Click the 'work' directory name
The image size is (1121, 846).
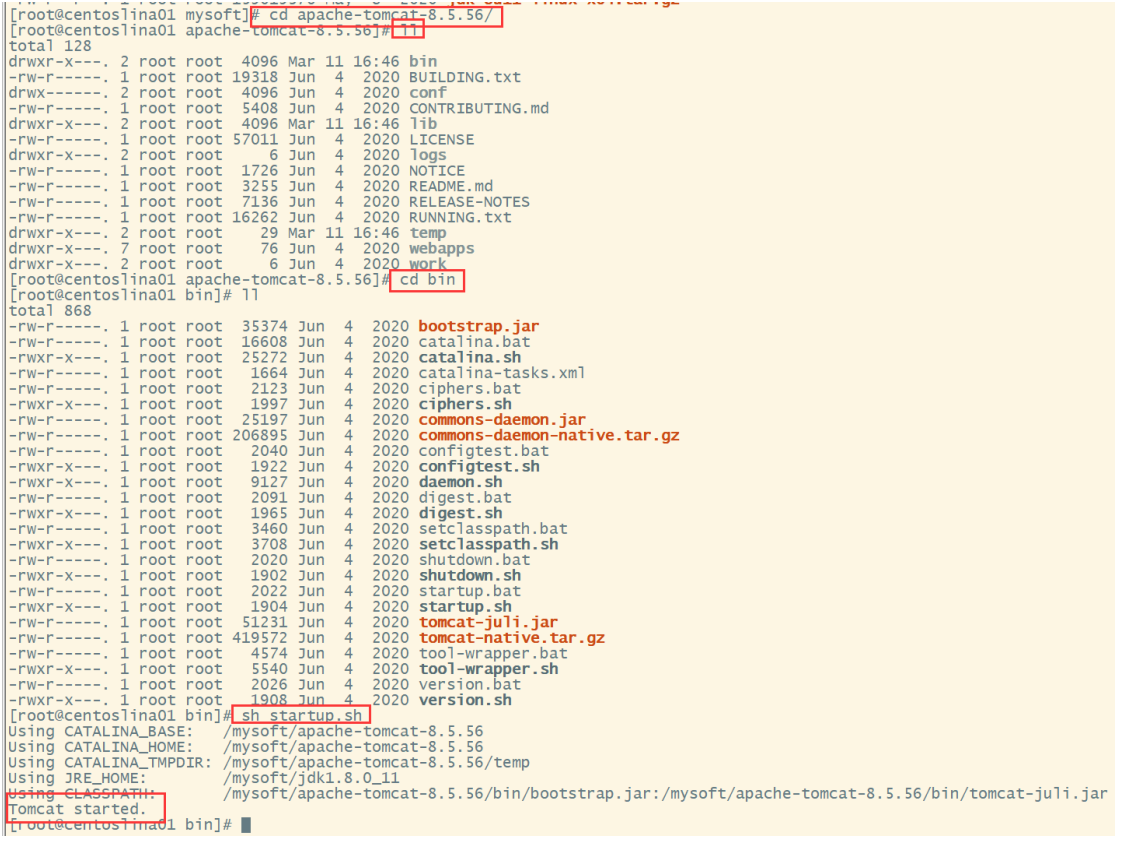click(x=428, y=265)
